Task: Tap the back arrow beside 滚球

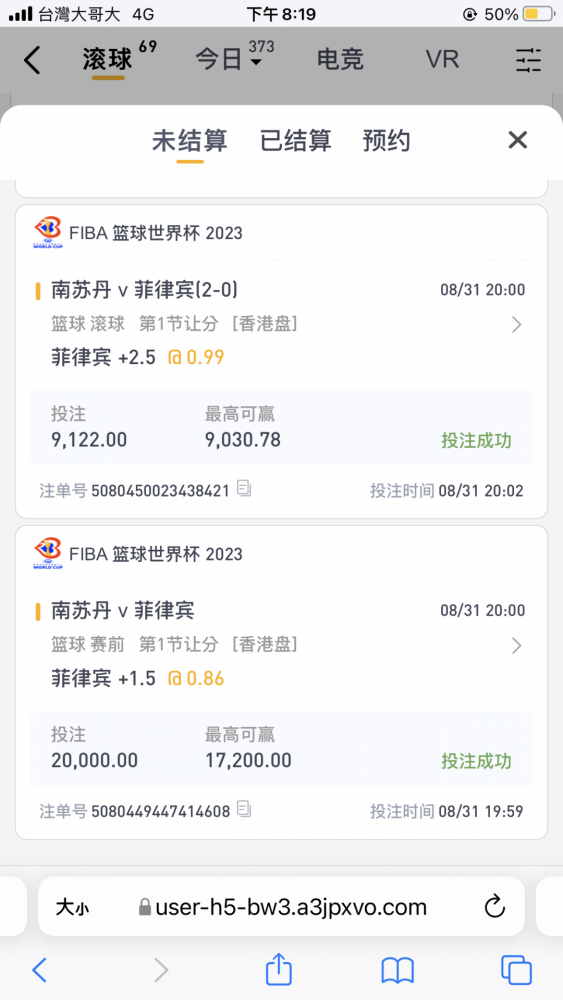Action: click(x=32, y=60)
